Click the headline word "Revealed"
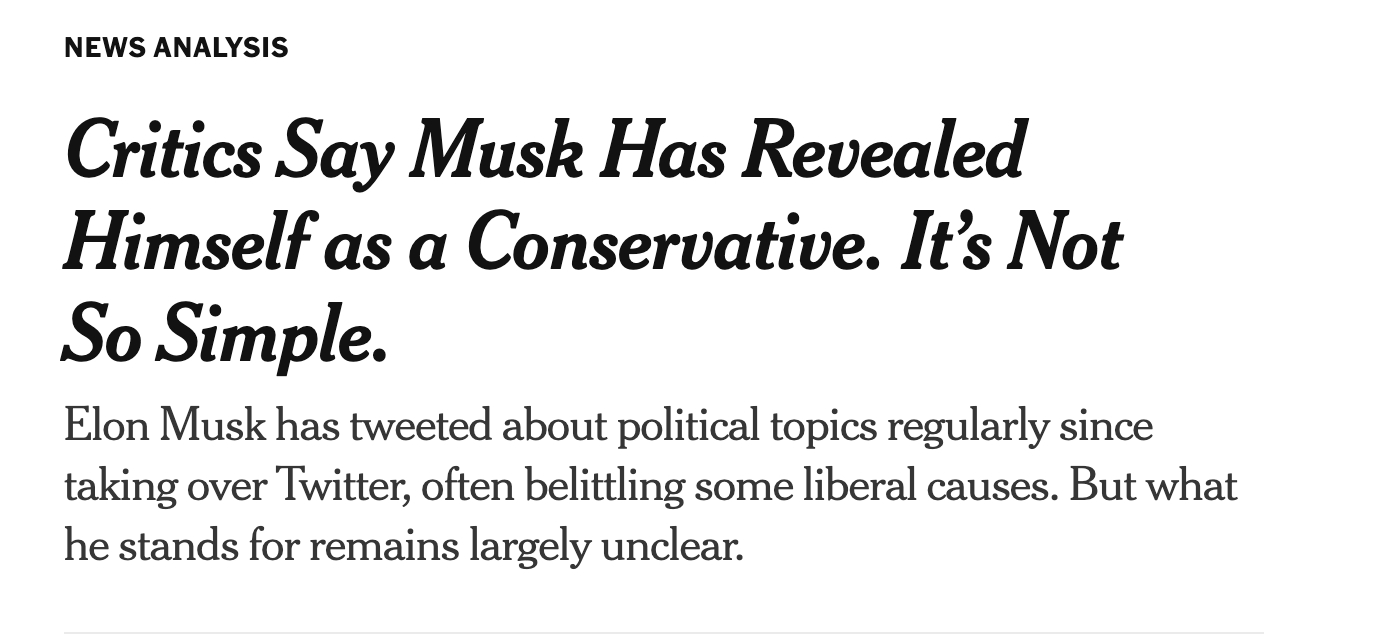The width and height of the screenshot is (1386, 642). [883, 152]
